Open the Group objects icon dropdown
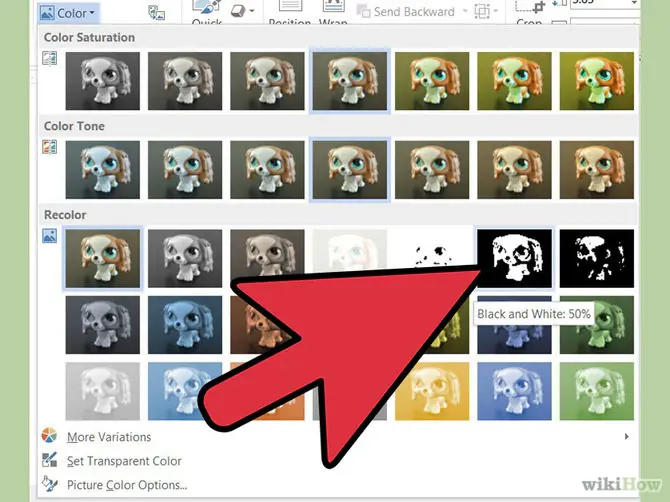 (x=486, y=12)
